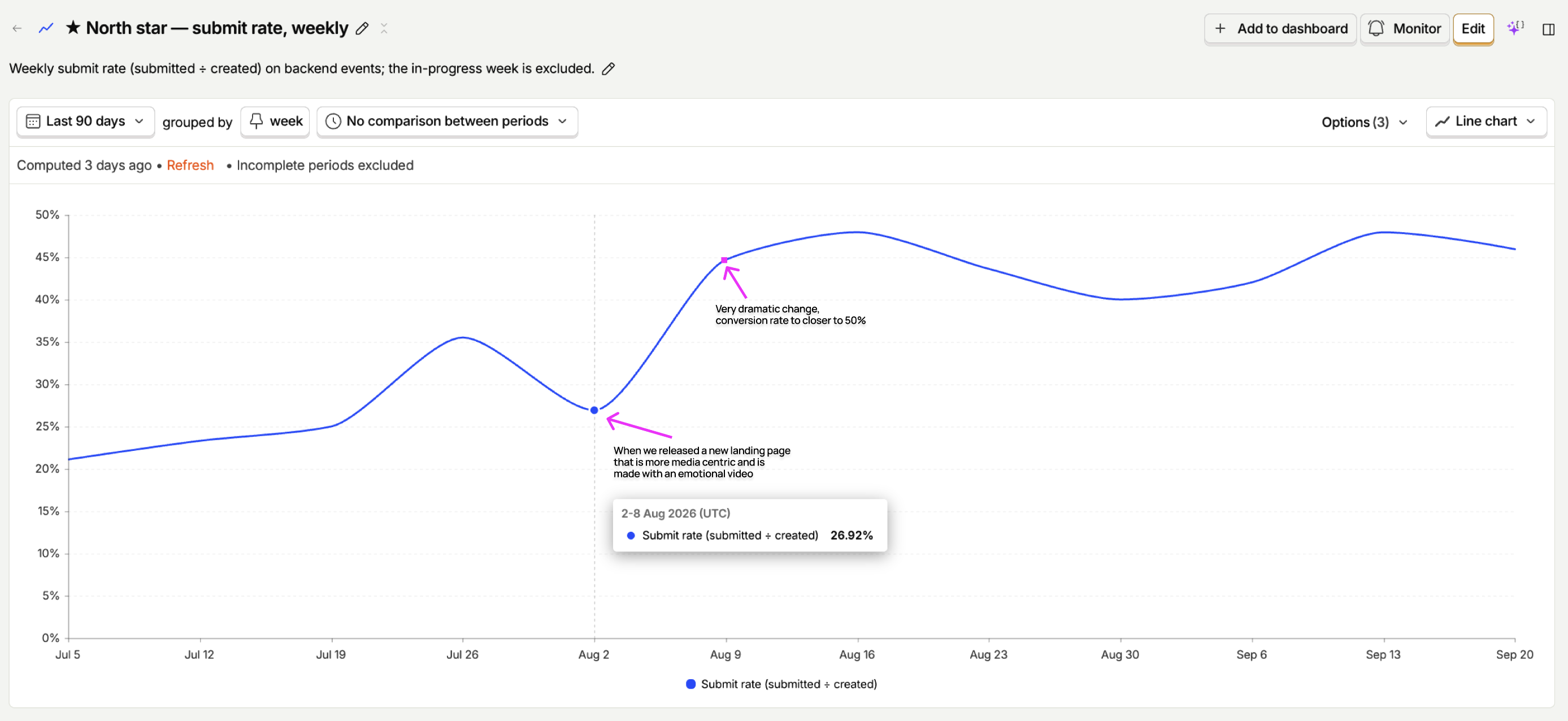Click the grouped by label
The height and width of the screenshot is (721, 1568).
197,122
